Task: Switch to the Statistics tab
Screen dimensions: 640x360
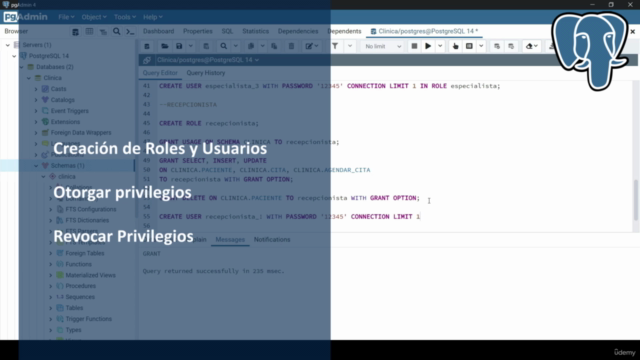Action: coord(256,31)
